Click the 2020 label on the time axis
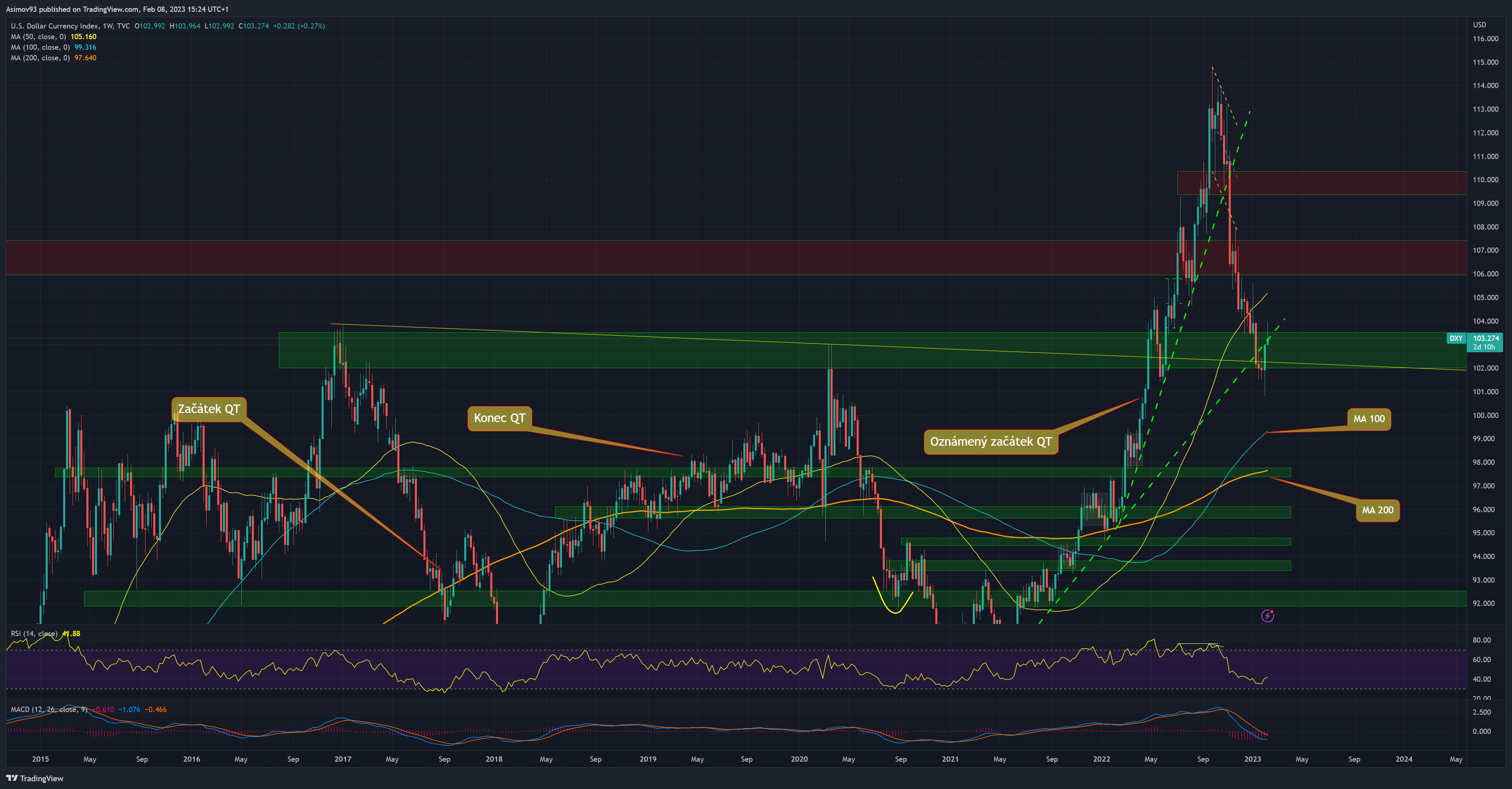This screenshot has height=789, width=1512. coord(799,759)
